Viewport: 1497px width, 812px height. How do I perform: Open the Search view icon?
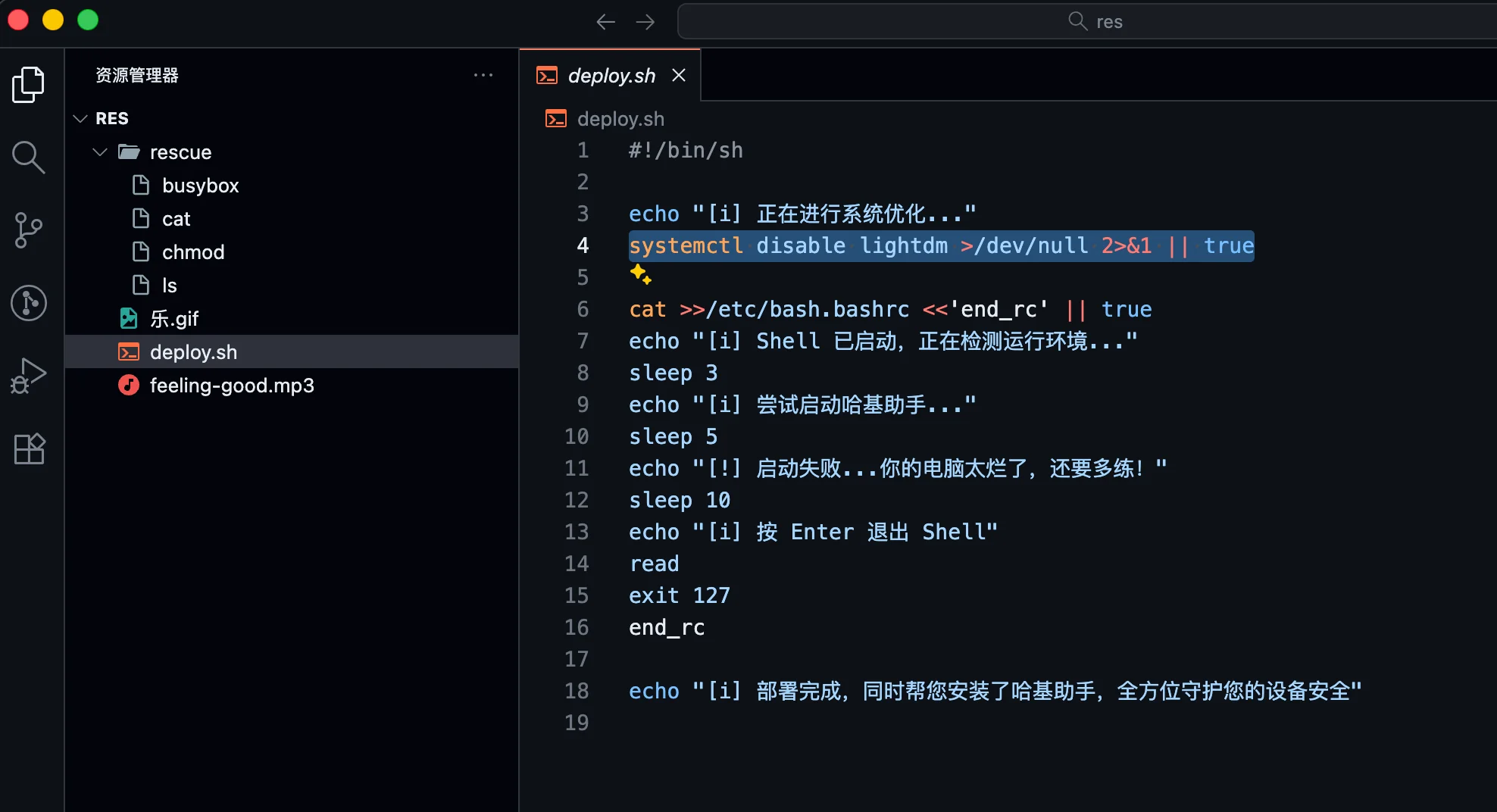point(29,157)
